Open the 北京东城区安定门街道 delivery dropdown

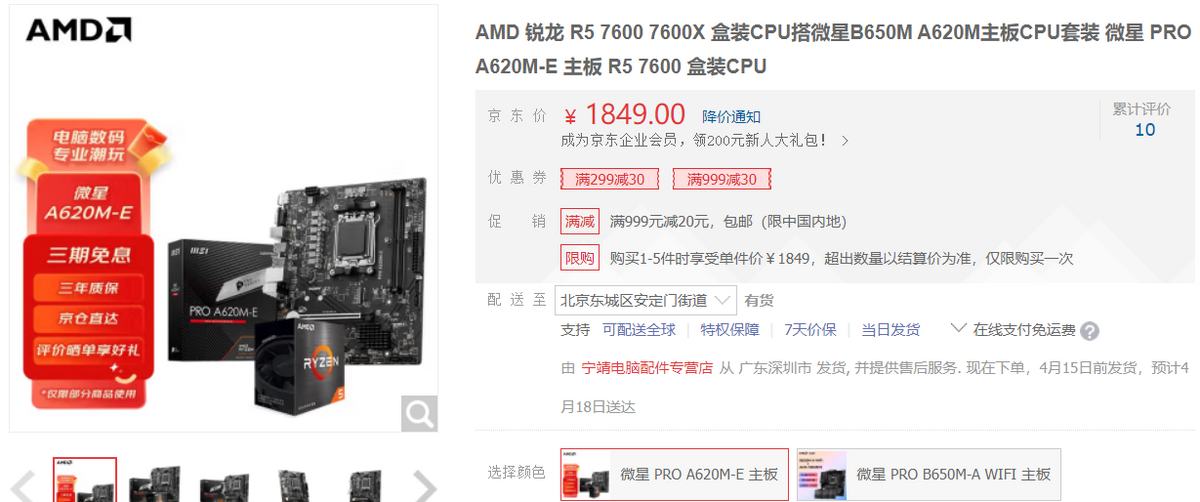646,300
